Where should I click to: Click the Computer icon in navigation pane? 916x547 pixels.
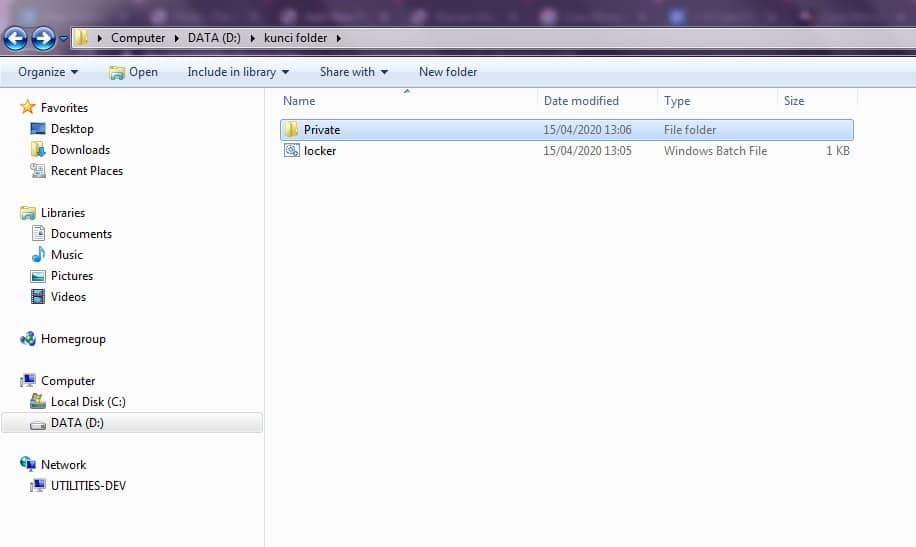click(x=27, y=380)
